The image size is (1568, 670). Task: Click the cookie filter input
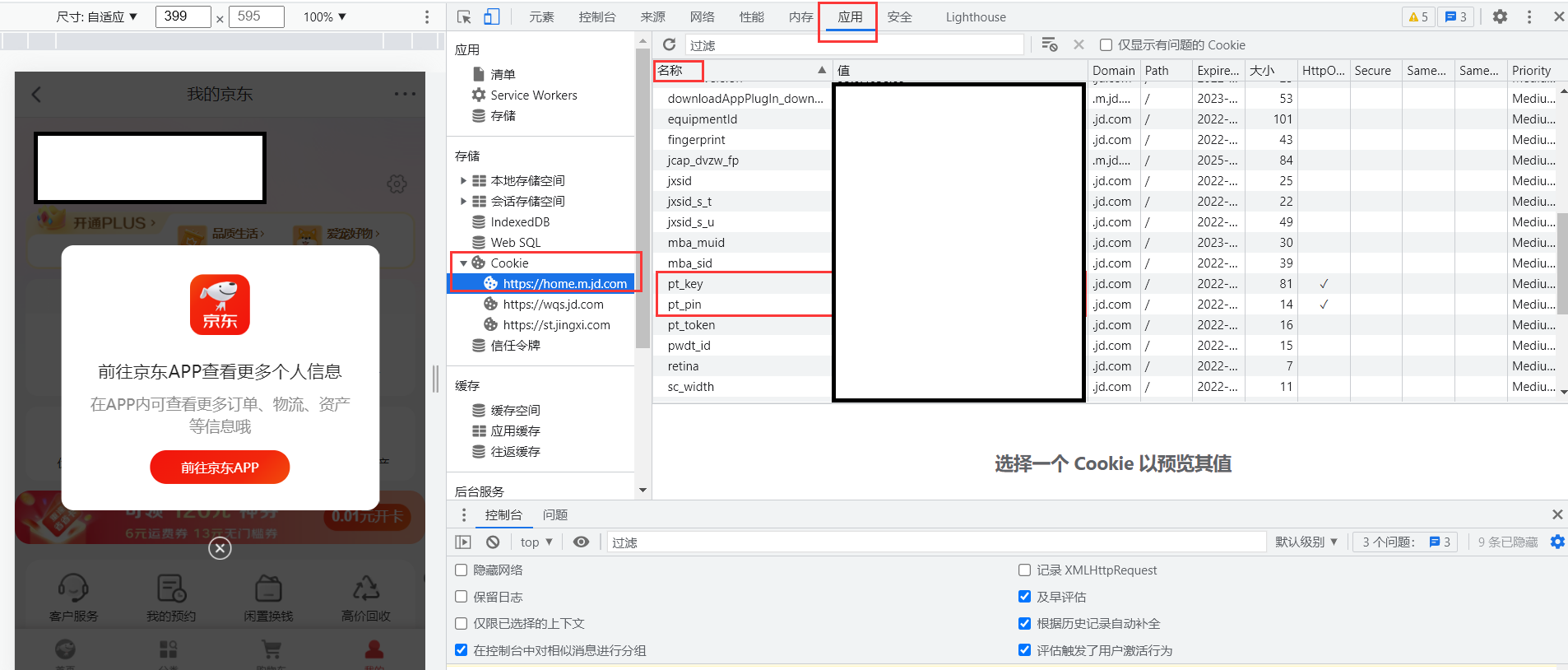click(855, 44)
